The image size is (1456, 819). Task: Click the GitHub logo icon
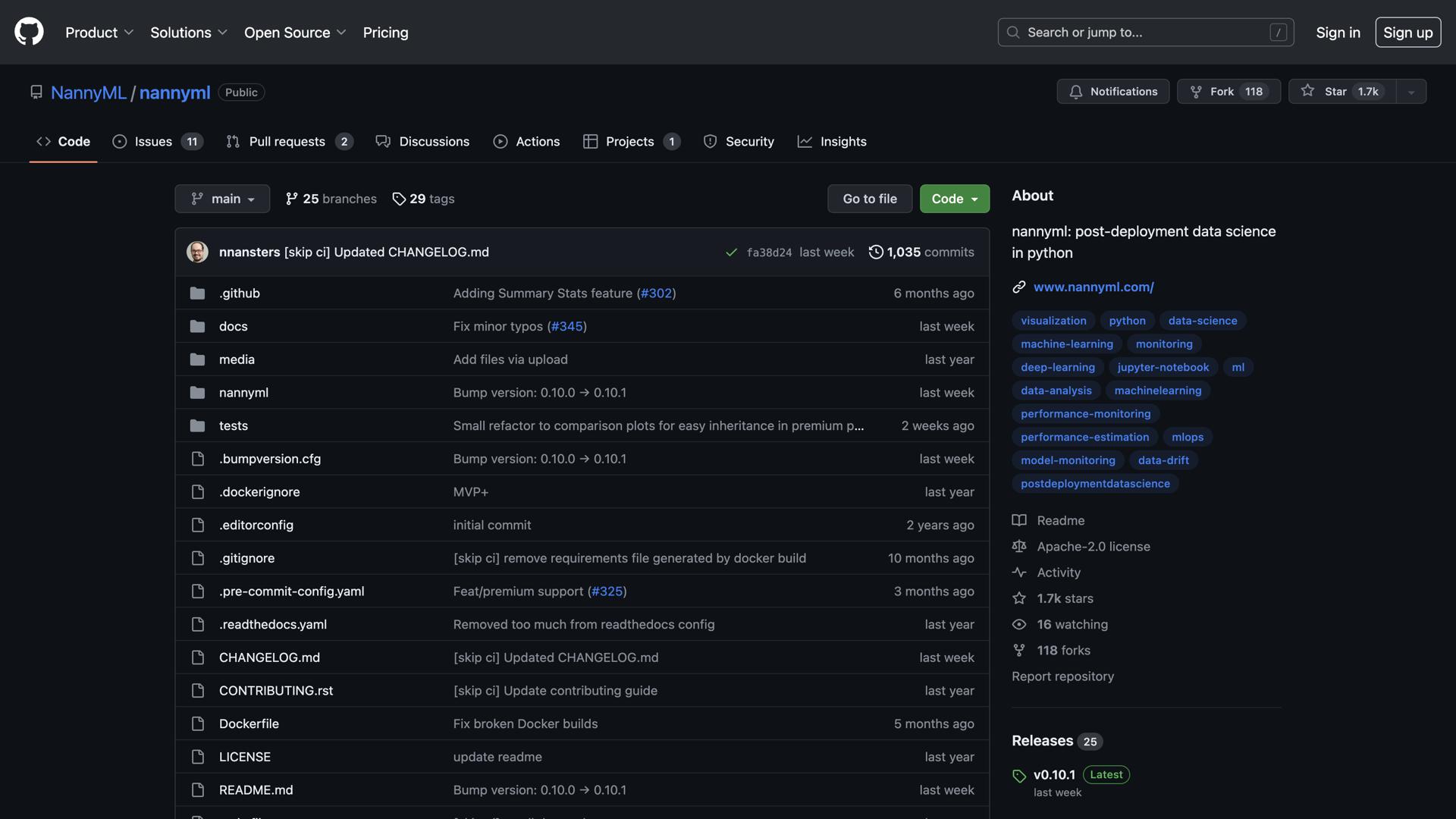tap(29, 32)
